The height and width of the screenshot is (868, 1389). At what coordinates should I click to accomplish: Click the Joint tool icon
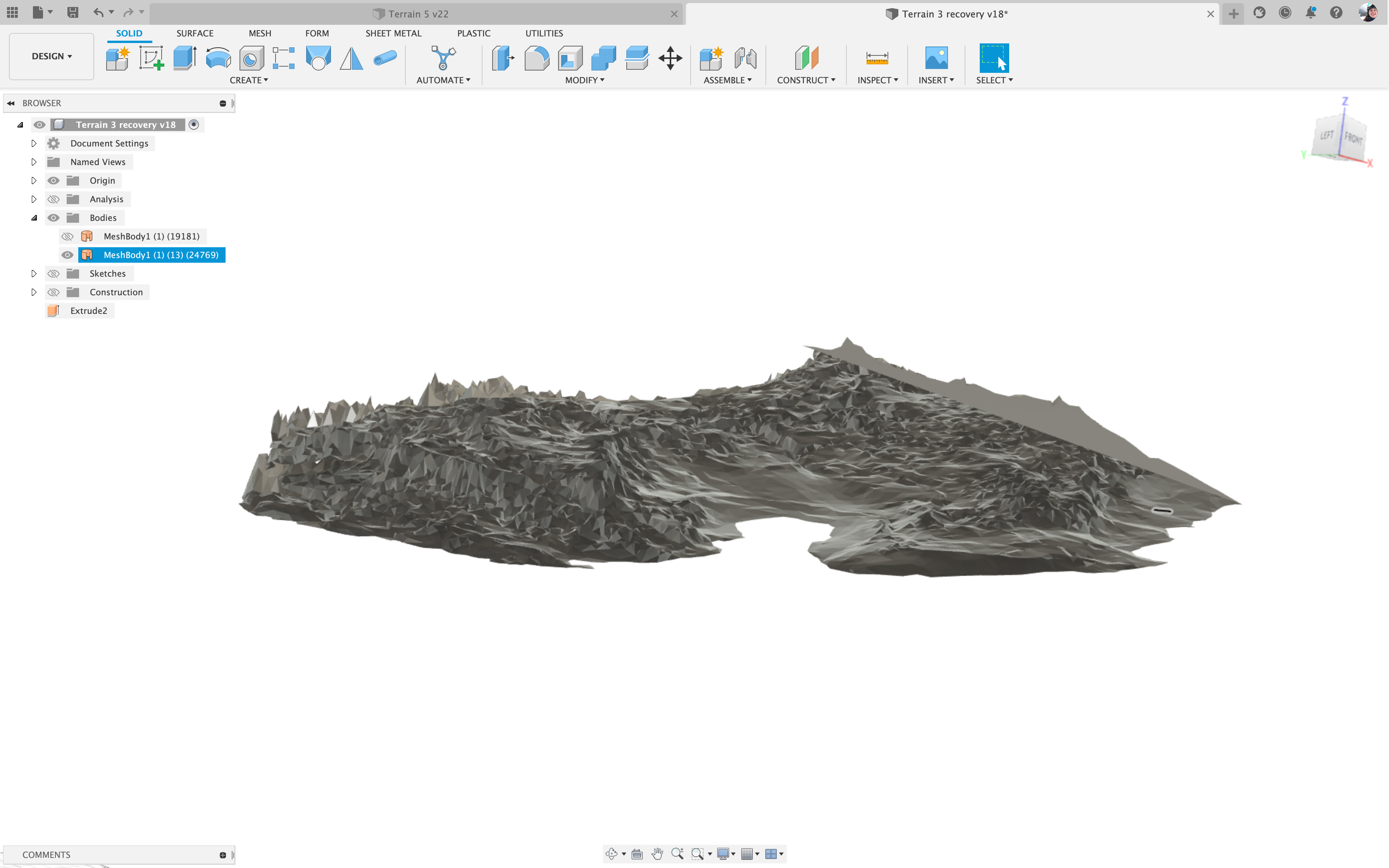tap(745, 58)
